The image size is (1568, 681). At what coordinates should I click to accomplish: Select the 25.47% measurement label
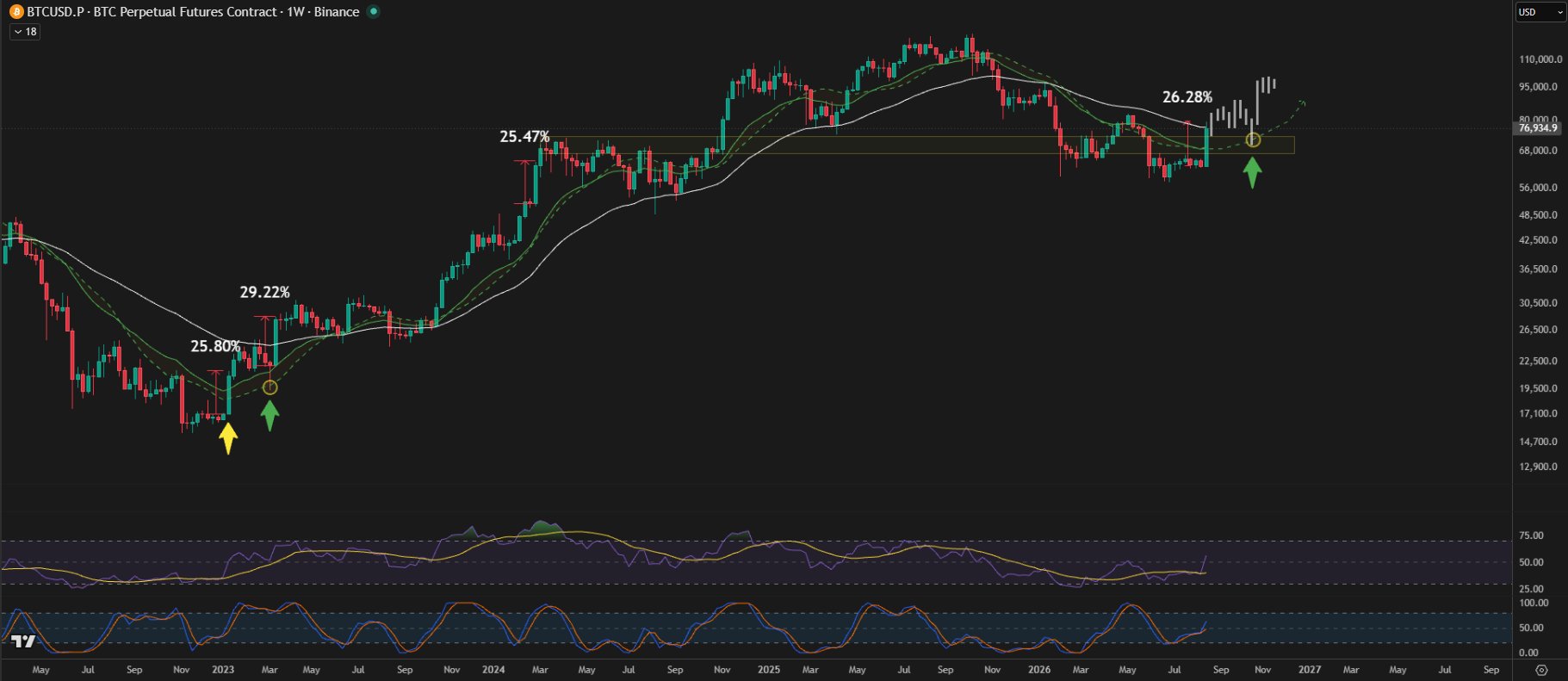point(524,137)
